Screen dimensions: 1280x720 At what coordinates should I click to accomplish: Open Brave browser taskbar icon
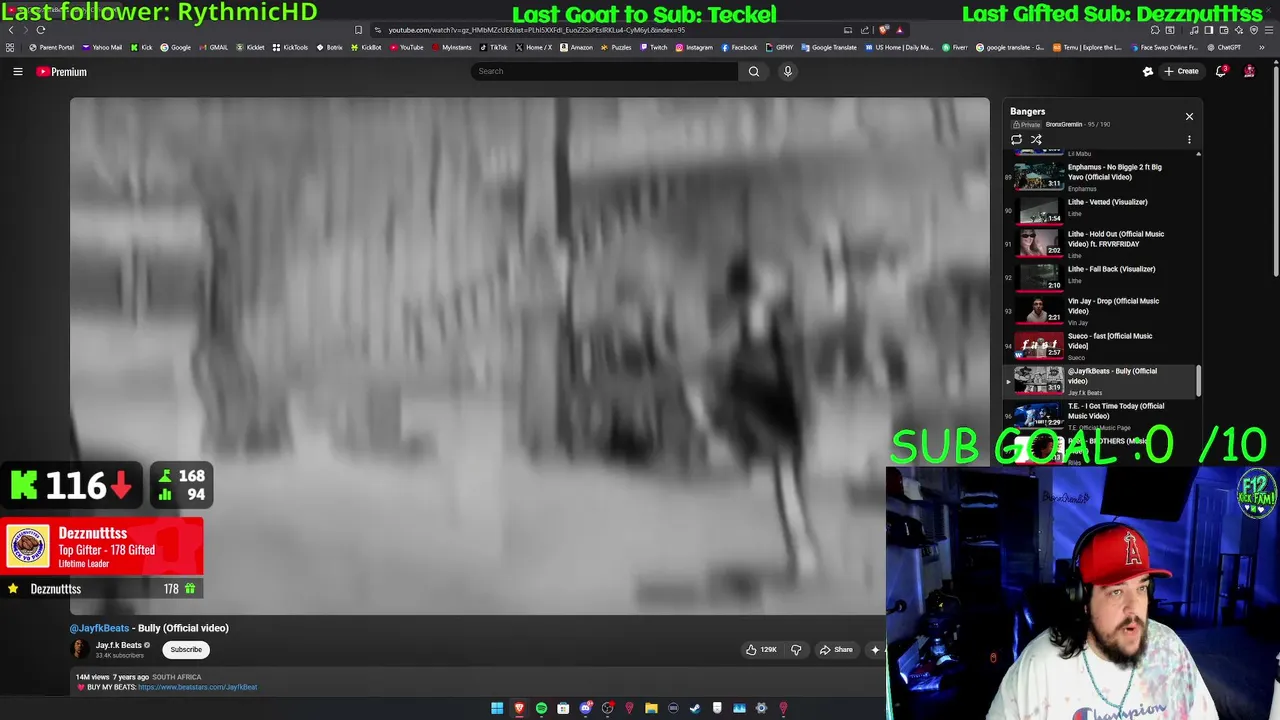[519, 708]
